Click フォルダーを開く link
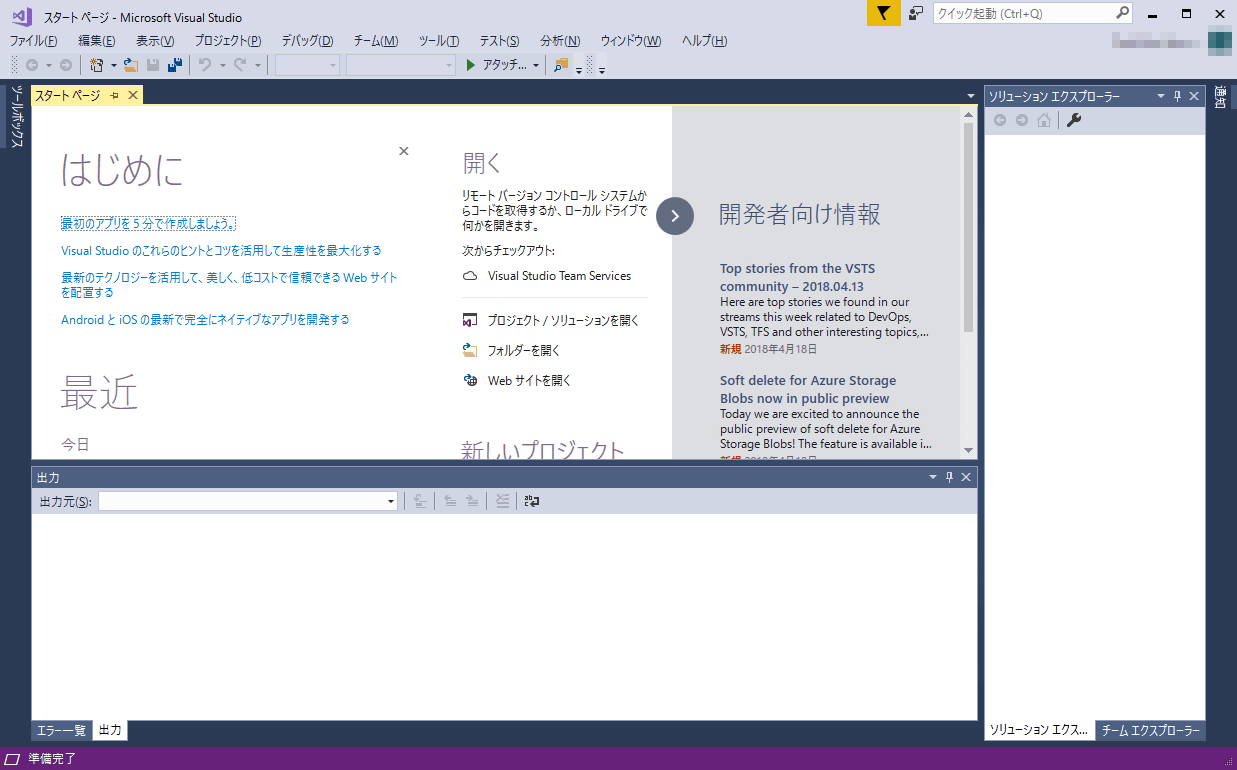 click(x=524, y=351)
